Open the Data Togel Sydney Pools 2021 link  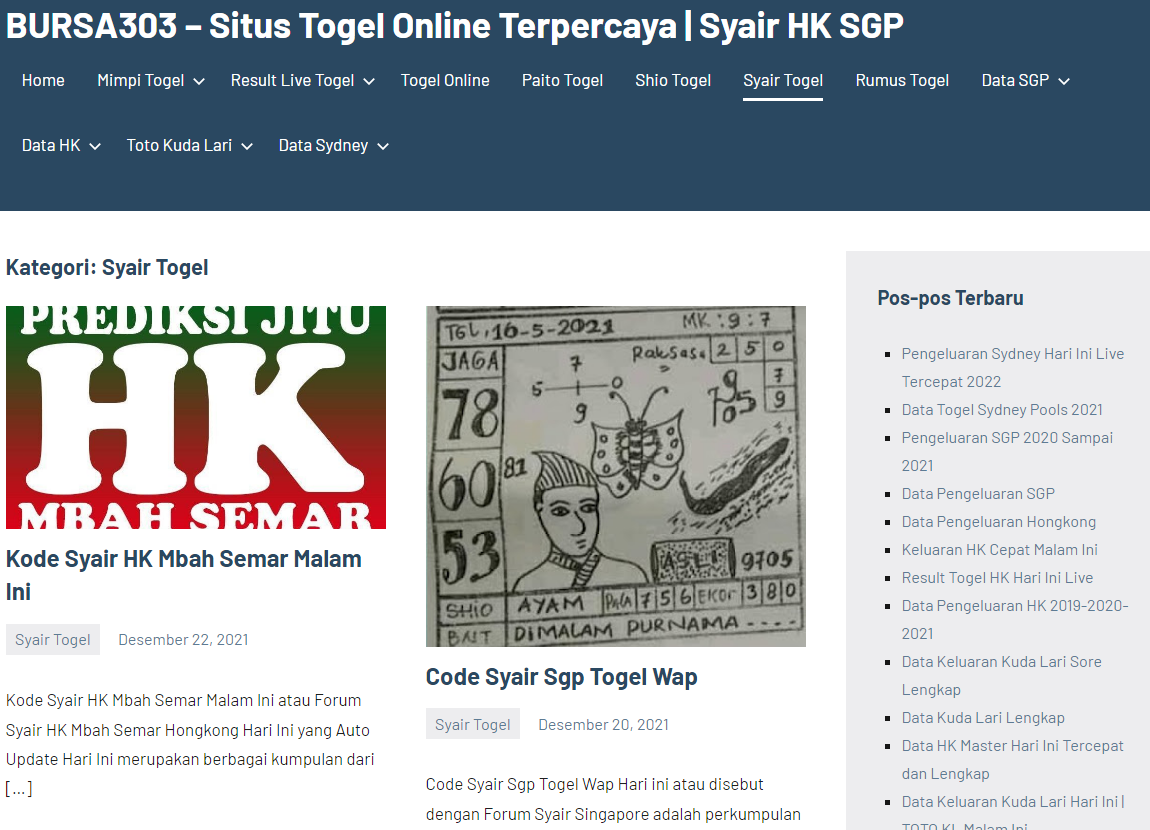pyautogui.click(x=1002, y=409)
